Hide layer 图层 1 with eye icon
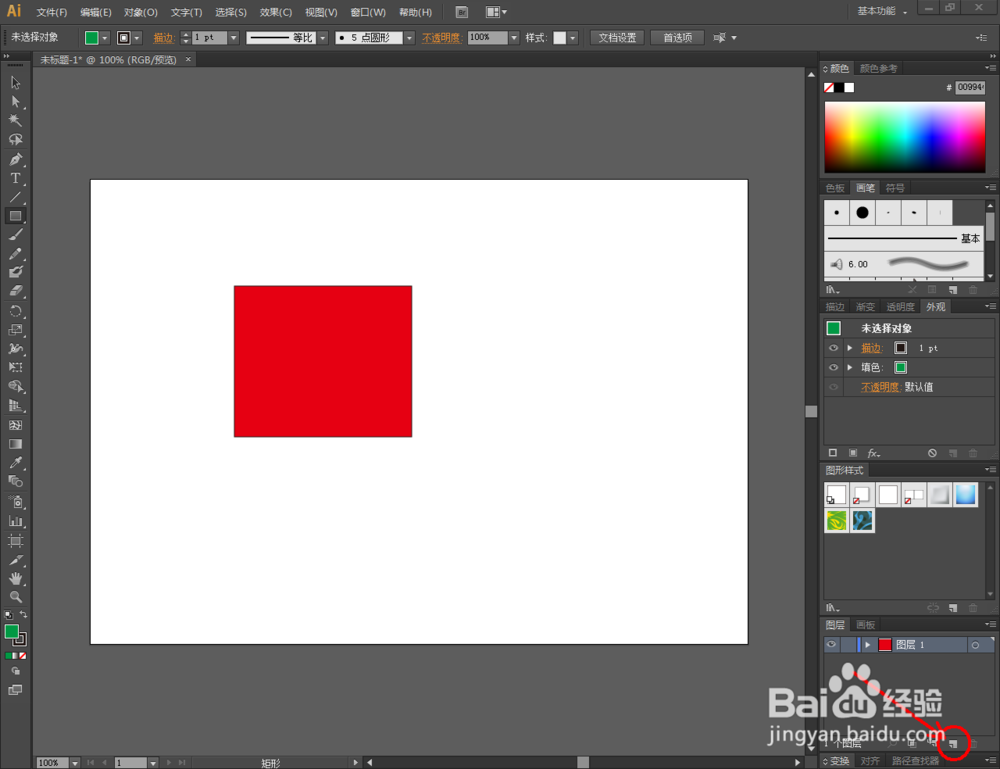The width and height of the screenshot is (1000, 769). coord(832,645)
